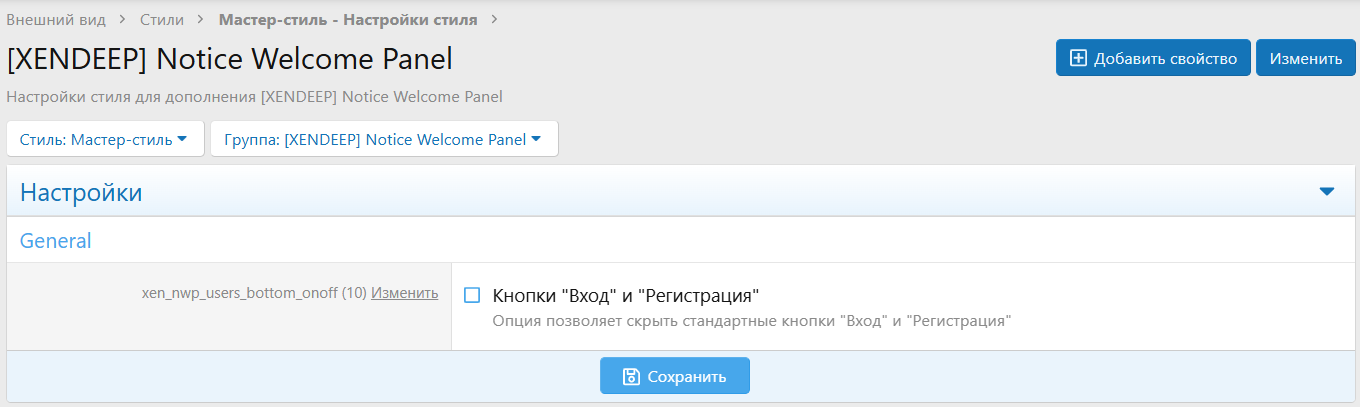Click the floppy disk icon on Сохранить
This screenshot has width=1360, height=407.
click(x=631, y=377)
